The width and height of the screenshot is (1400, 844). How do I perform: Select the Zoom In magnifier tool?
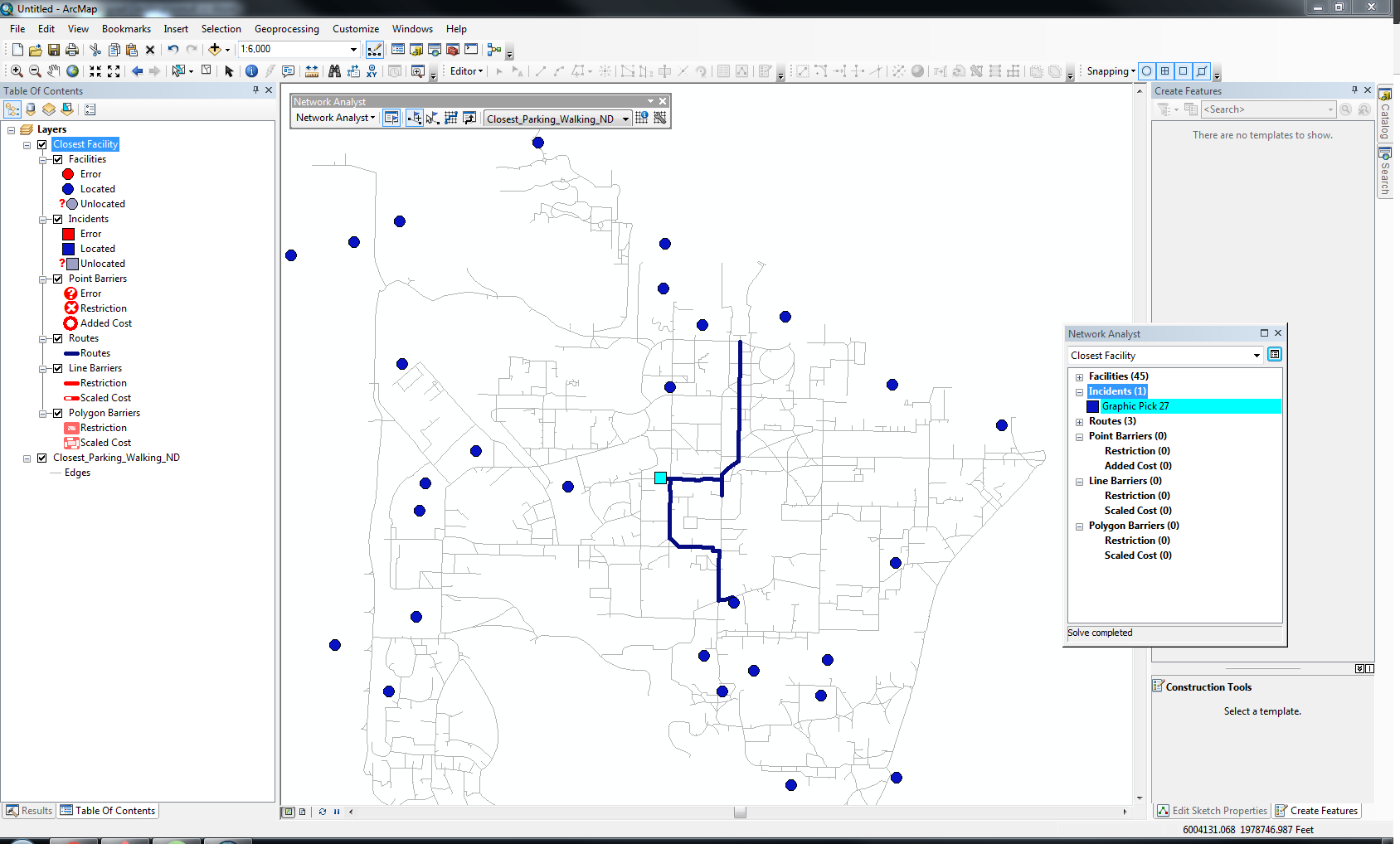[x=17, y=71]
